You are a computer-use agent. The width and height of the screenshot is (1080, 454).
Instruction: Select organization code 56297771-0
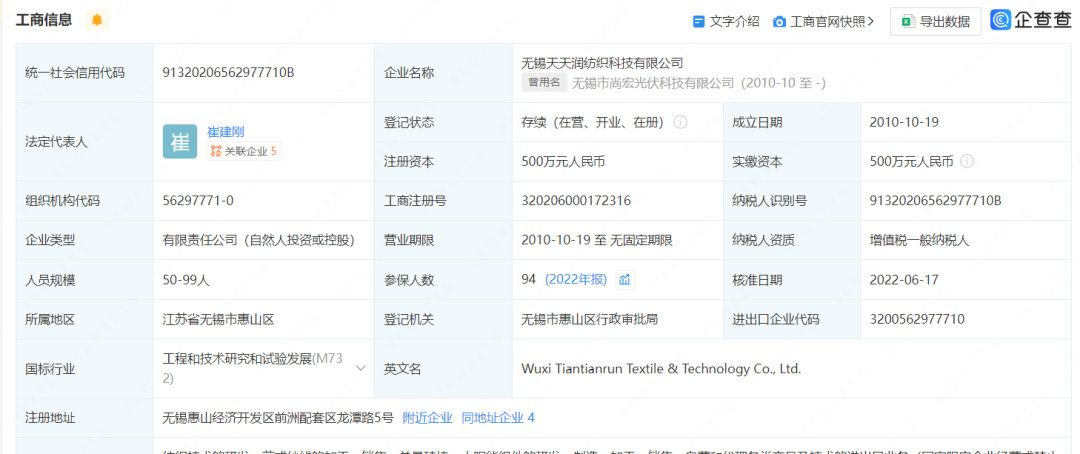[x=198, y=201]
